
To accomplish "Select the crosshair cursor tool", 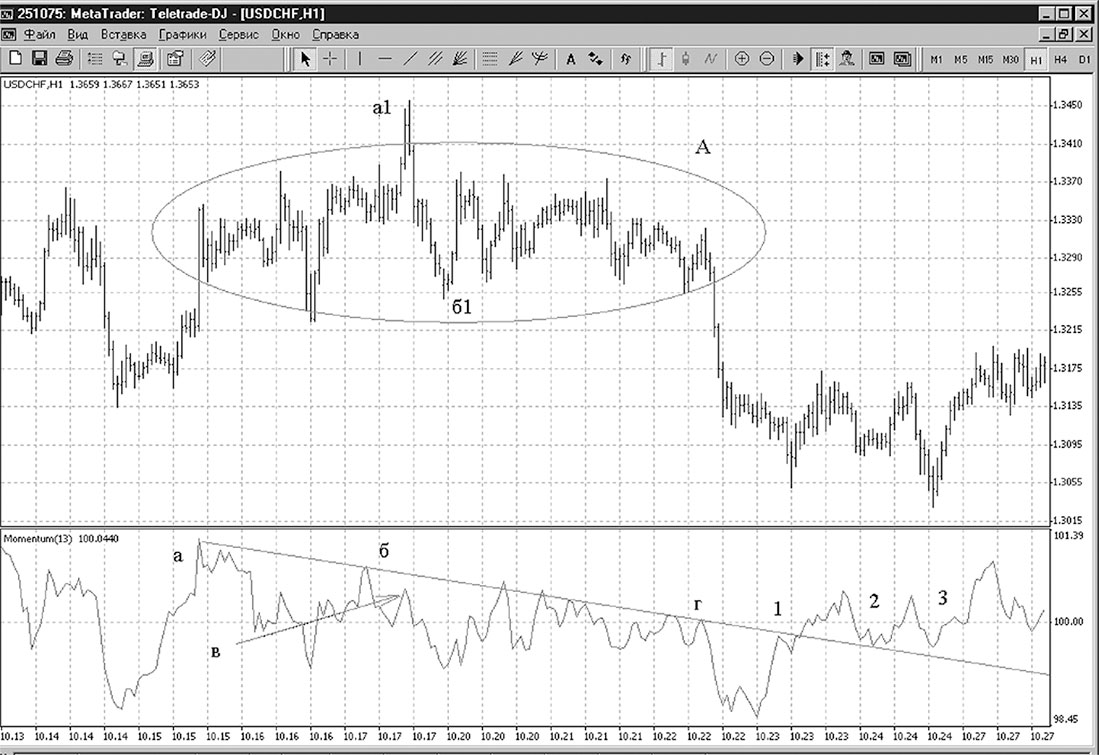I will tap(330, 60).
